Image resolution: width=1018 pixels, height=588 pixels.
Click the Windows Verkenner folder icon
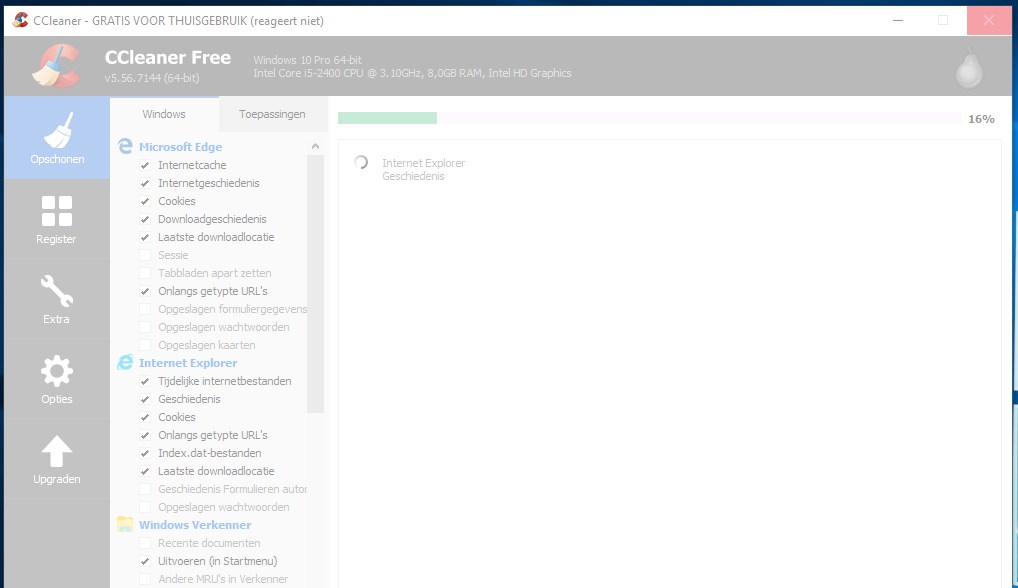[x=125, y=524]
